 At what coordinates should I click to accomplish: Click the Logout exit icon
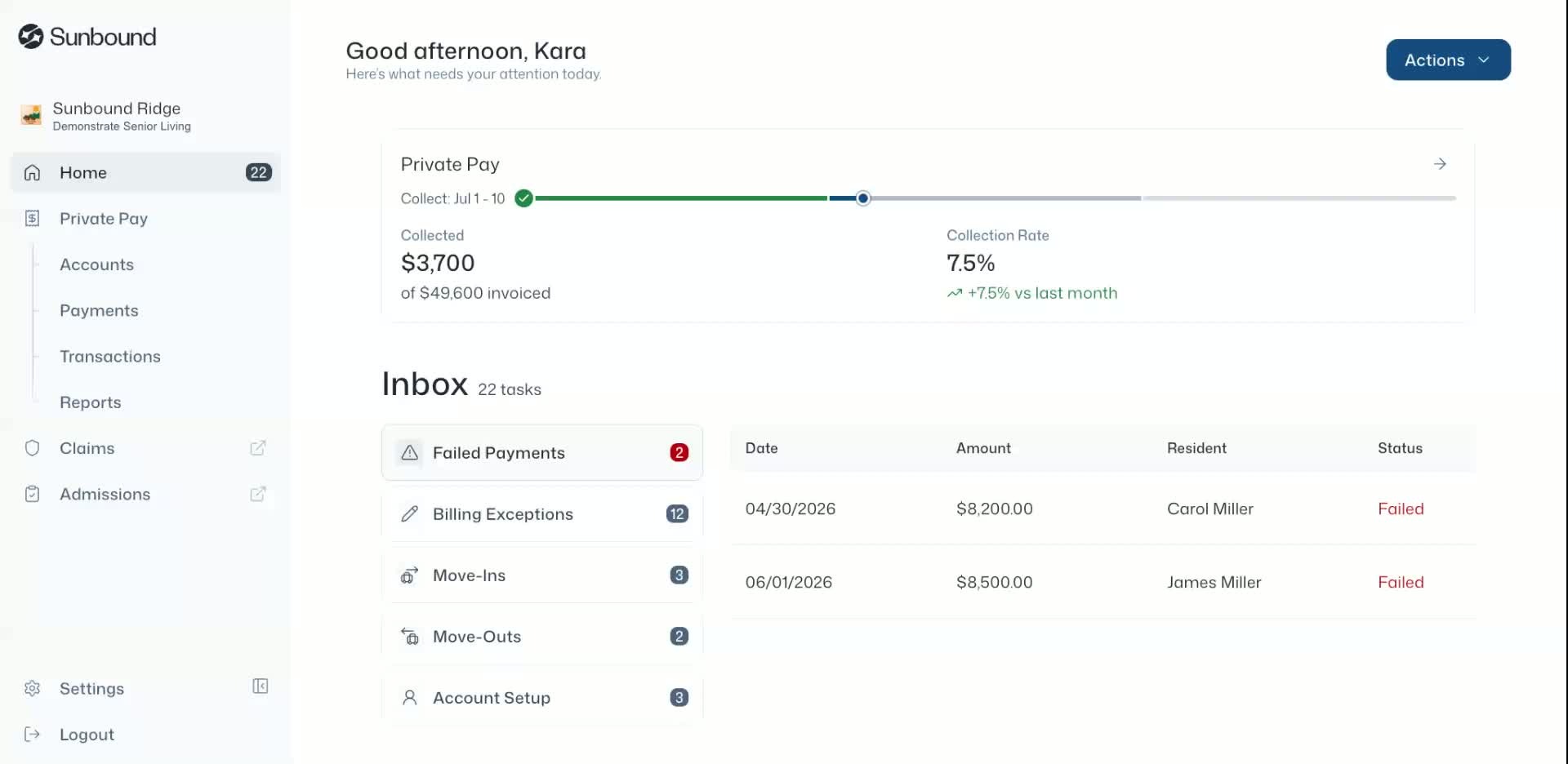click(32, 735)
